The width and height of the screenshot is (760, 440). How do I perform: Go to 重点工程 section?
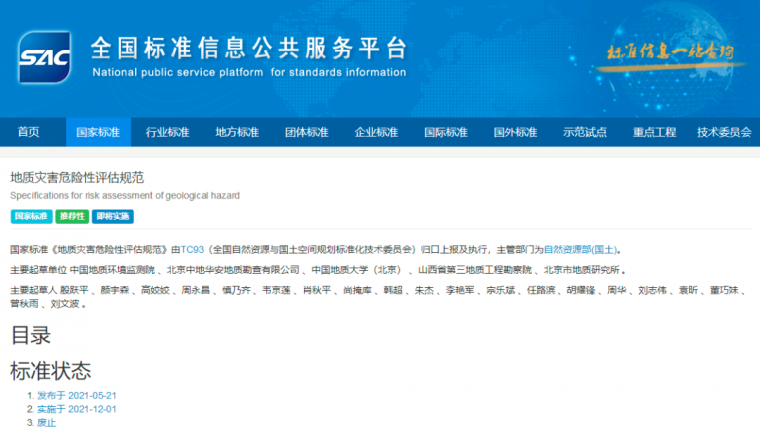pyautogui.click(x=654, y=132)
